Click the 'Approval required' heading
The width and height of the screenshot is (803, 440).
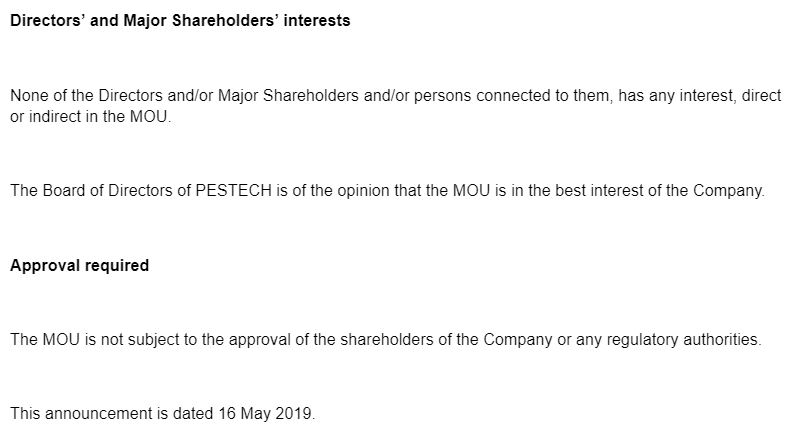coord(79,265)
